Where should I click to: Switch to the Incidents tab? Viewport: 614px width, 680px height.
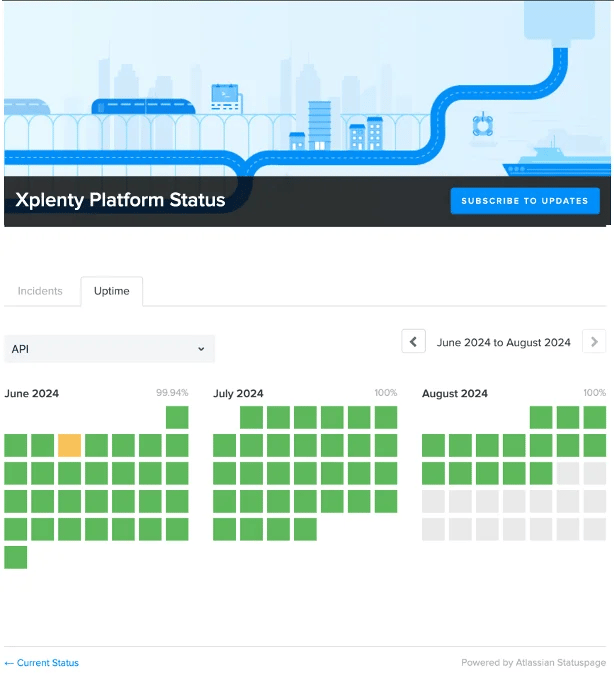coord(40,291)
